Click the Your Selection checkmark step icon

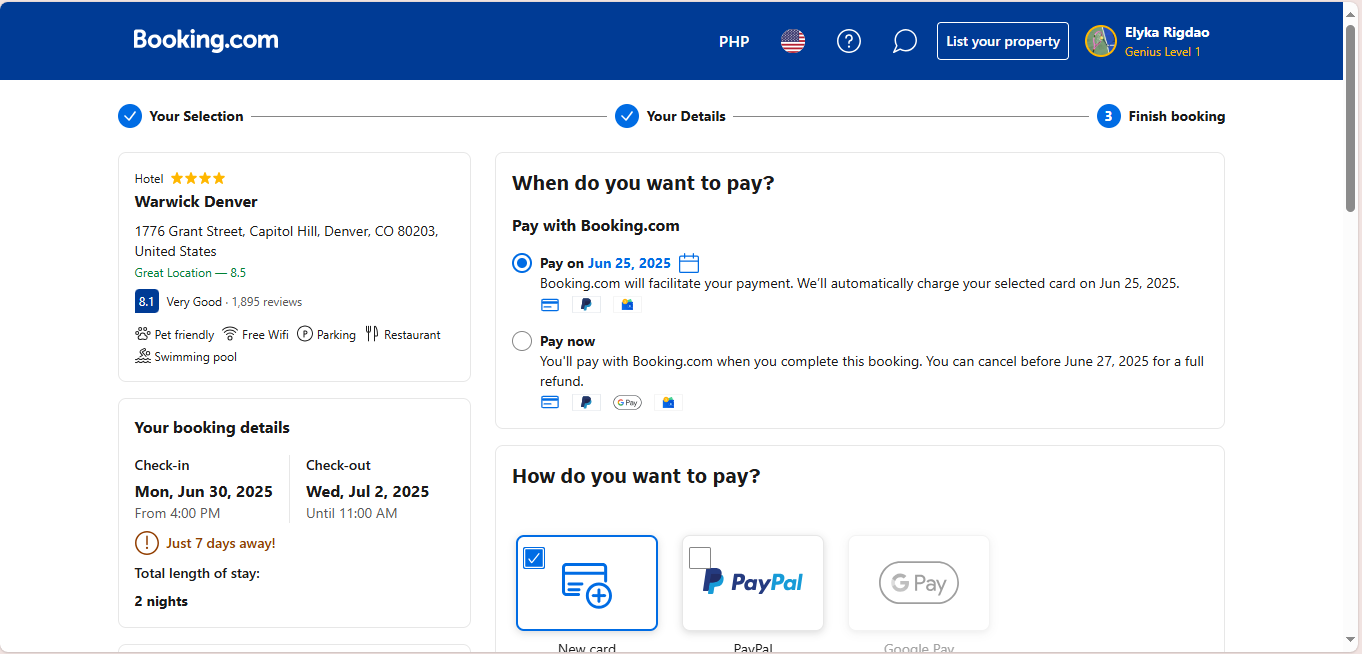pos(130,116)
